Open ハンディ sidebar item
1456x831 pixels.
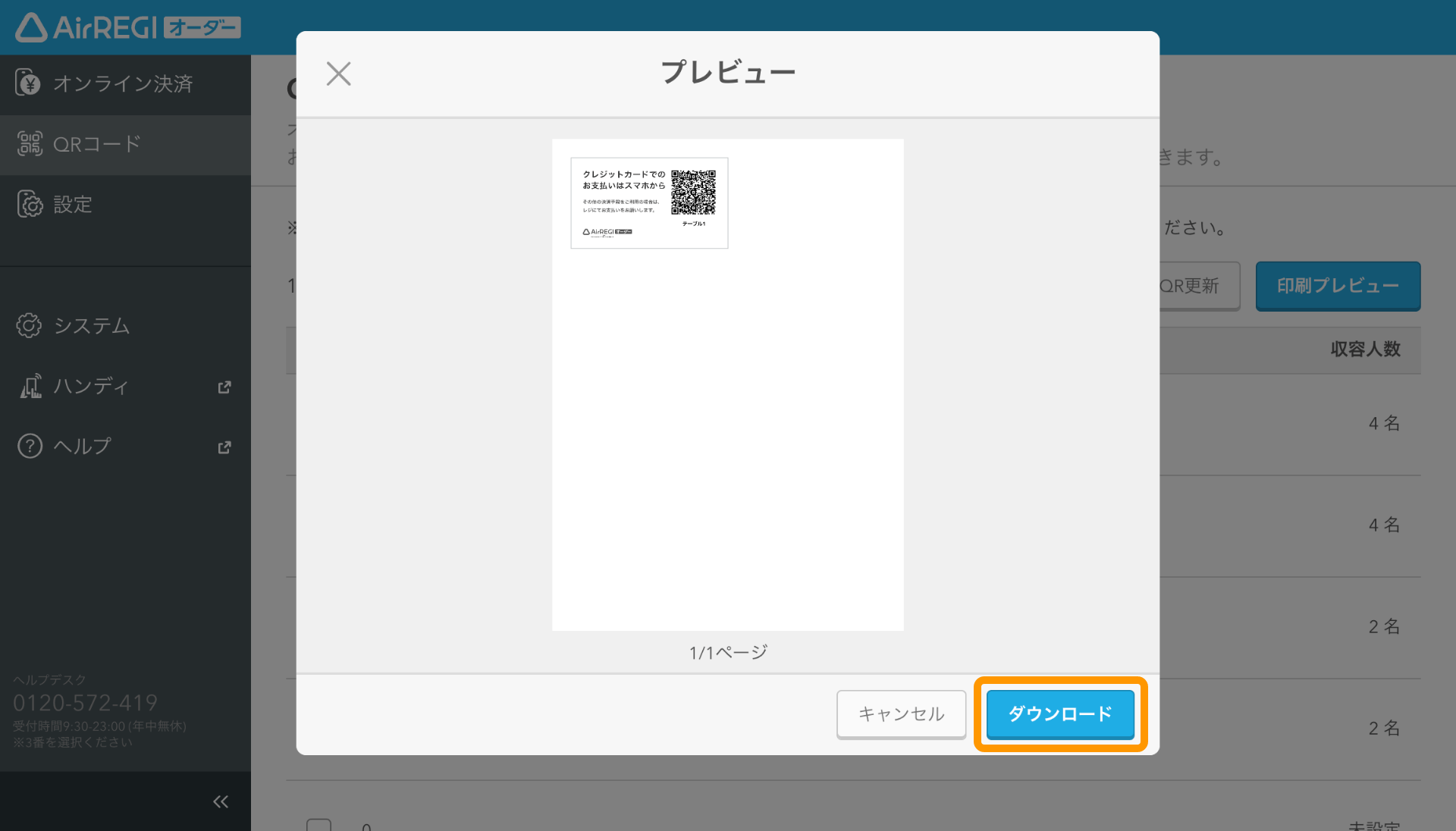125,386
